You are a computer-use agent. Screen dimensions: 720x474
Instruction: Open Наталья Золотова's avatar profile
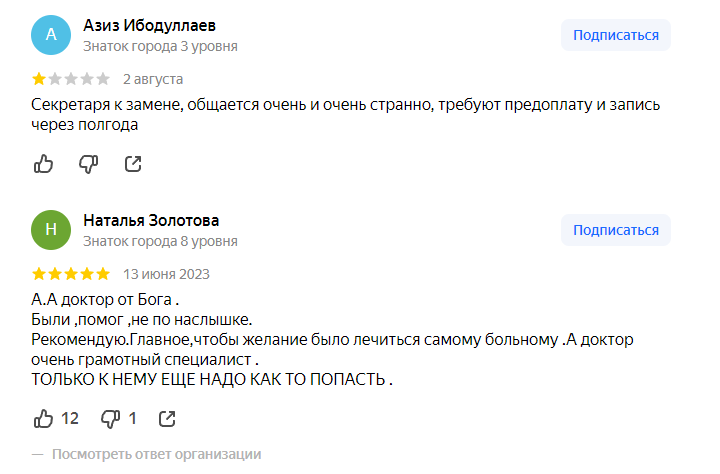pyautogui.click(x=52, y=230)
